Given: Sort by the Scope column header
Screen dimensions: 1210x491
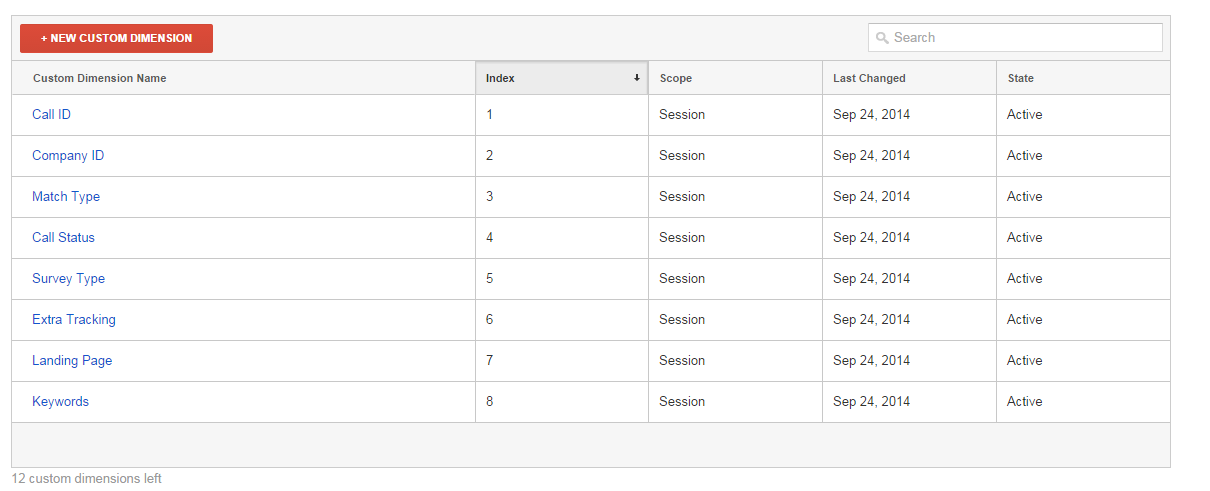Looking at the screenshot, I should coord(676,78).
